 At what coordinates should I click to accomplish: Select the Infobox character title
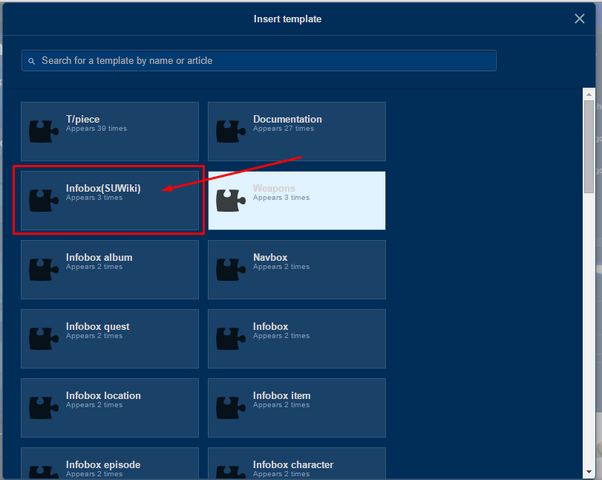(x=293, y=465)
